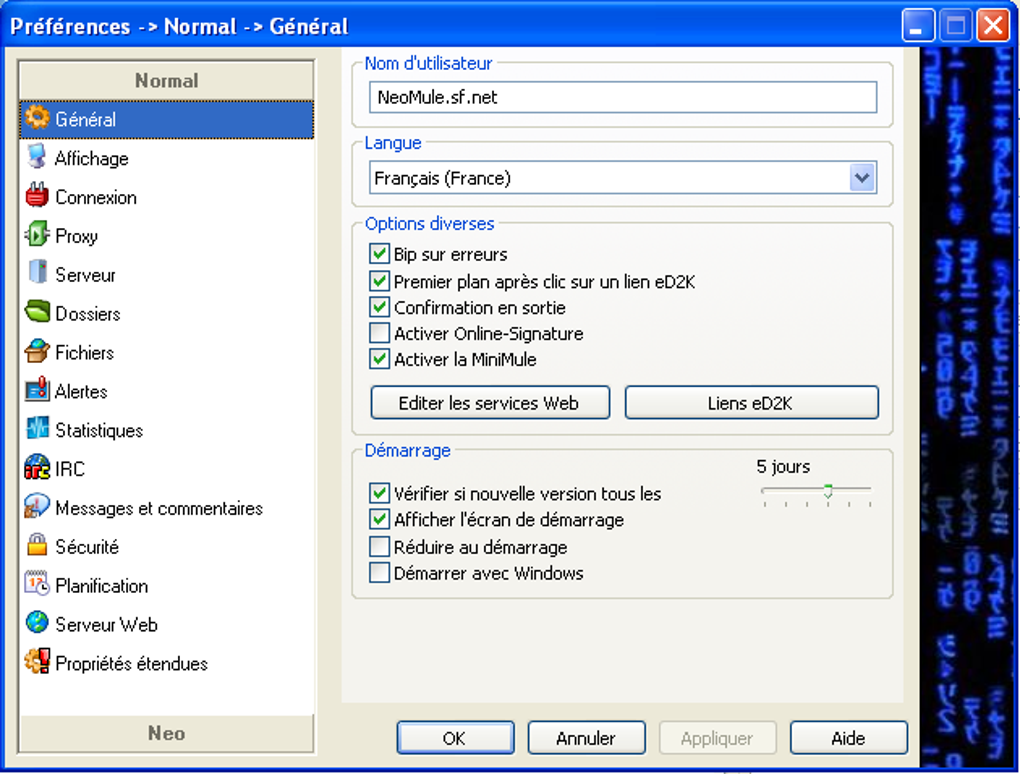Screen dimensions: 1020x774
Task: Click the Statistiques graph icon
Action: (37, 430)
